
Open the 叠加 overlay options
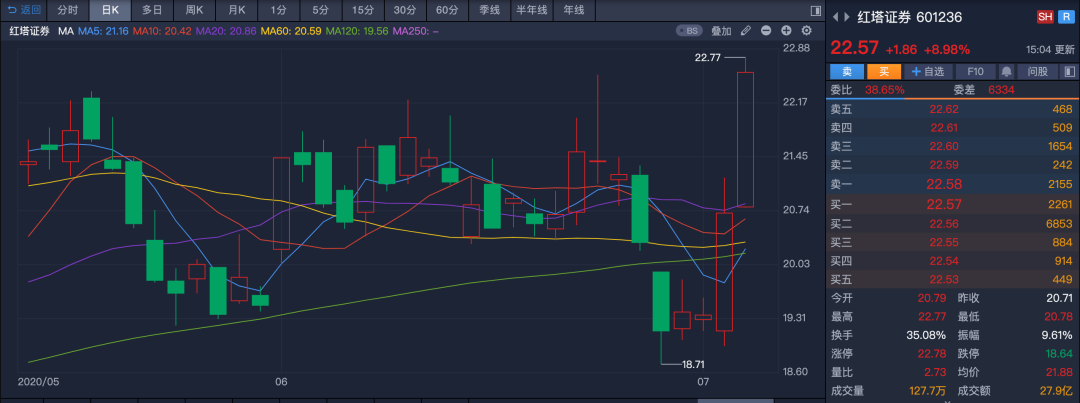tap(721, 31)
